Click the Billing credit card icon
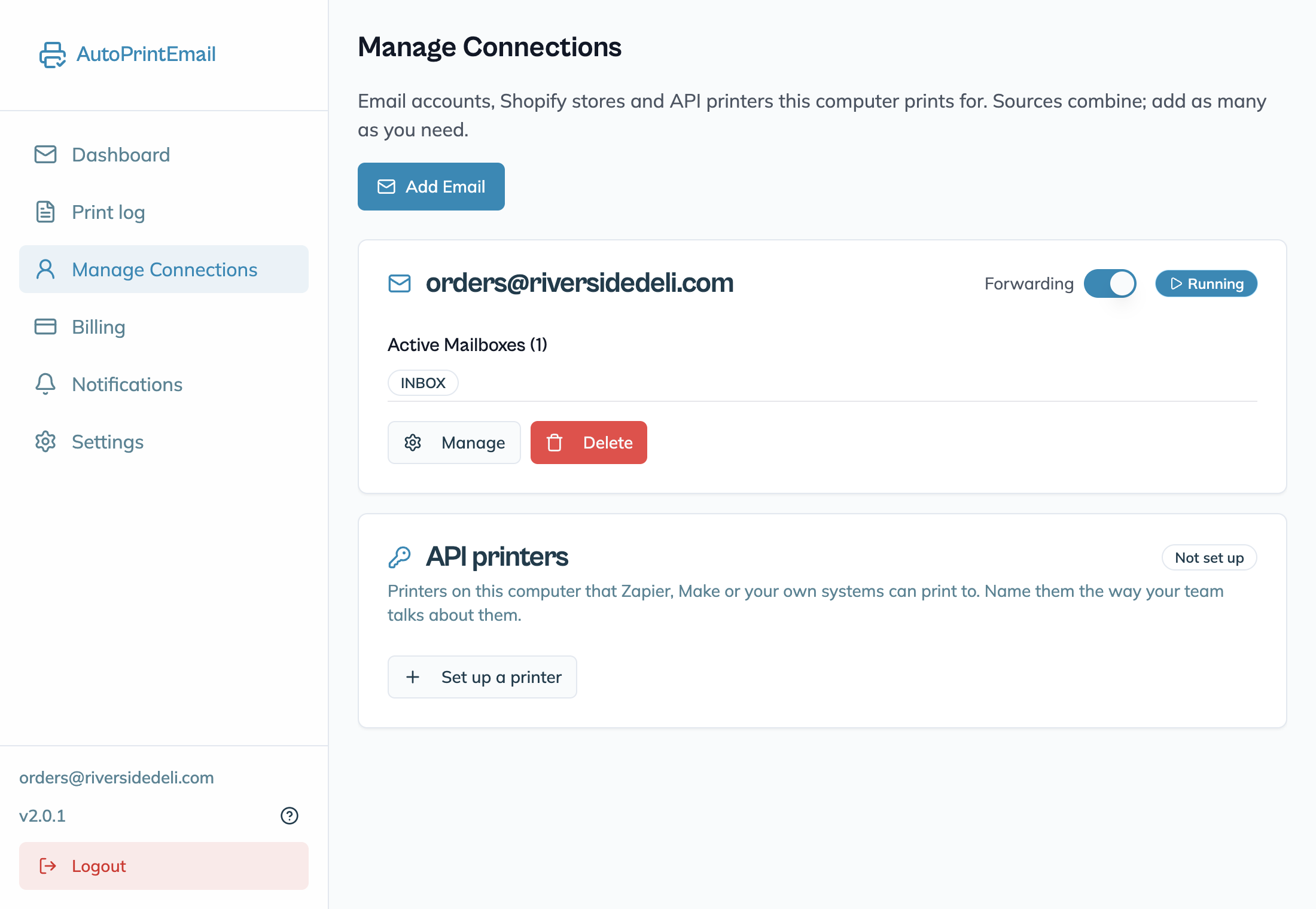This screenshot has width=1316, height=909. [45, 327]
